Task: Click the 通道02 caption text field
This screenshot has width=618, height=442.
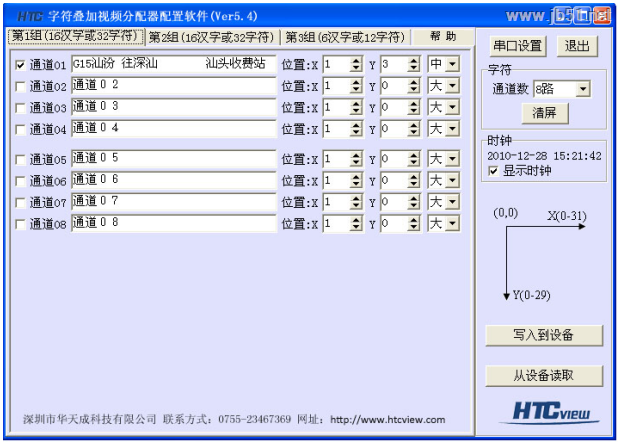Action: [x=174, y=86]
